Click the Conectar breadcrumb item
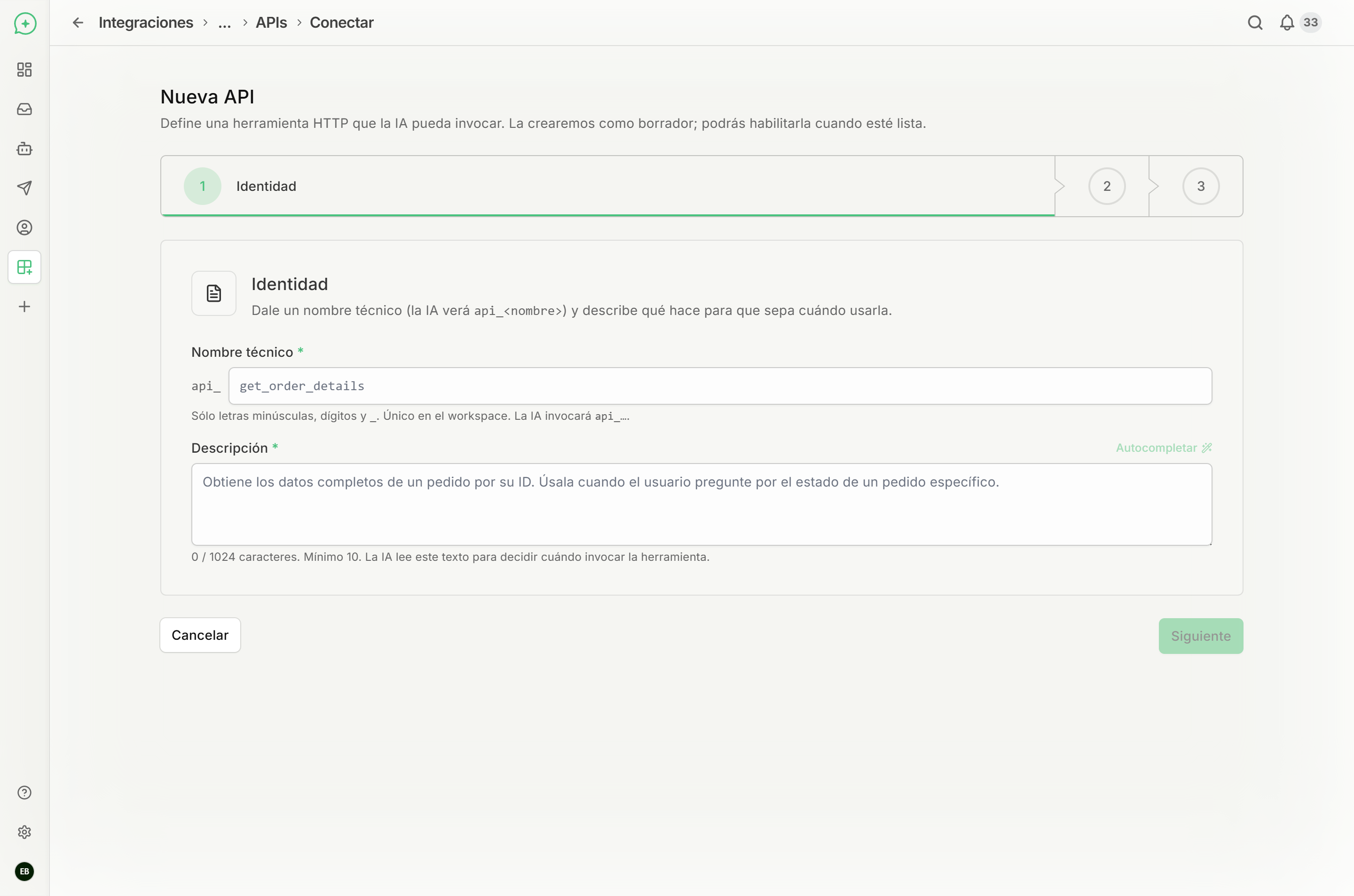The width and height of the screenshot is (1354, 896). pos(342,22)
